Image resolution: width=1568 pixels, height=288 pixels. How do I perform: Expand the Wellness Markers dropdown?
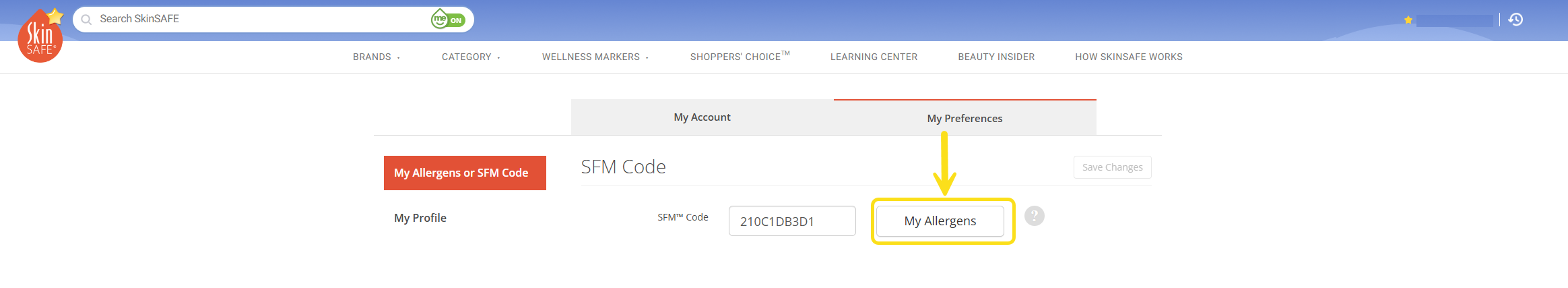595,57
